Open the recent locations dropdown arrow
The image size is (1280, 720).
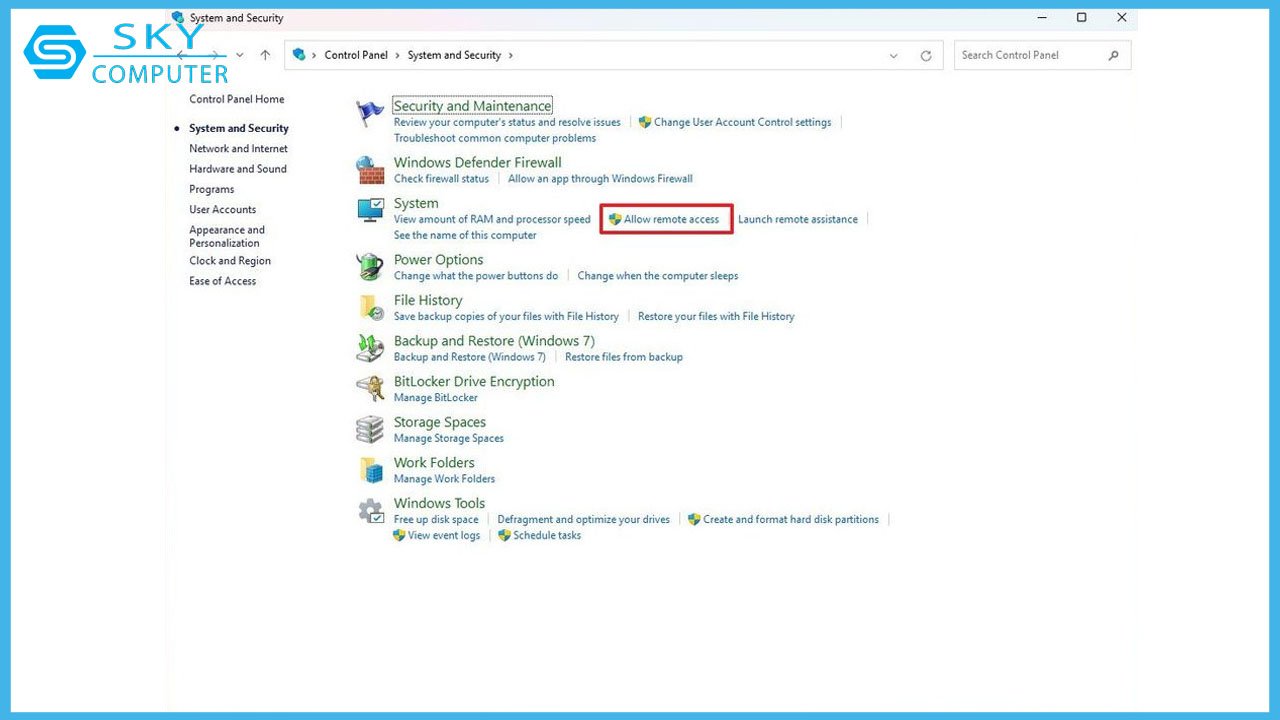coord(240,55)
